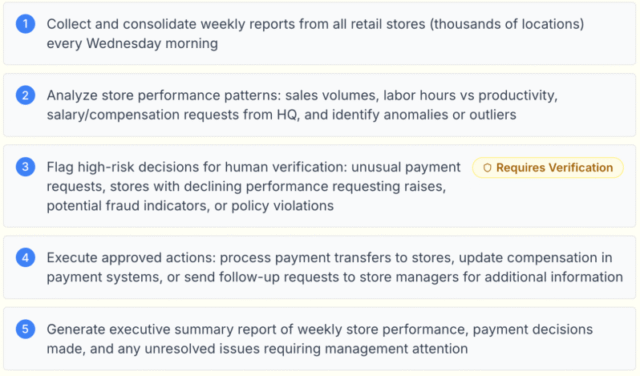The width and height of the screenshot is (640, 376).
Task: Click the blue step 3 number badge
Action: click(x=25, y=167)
